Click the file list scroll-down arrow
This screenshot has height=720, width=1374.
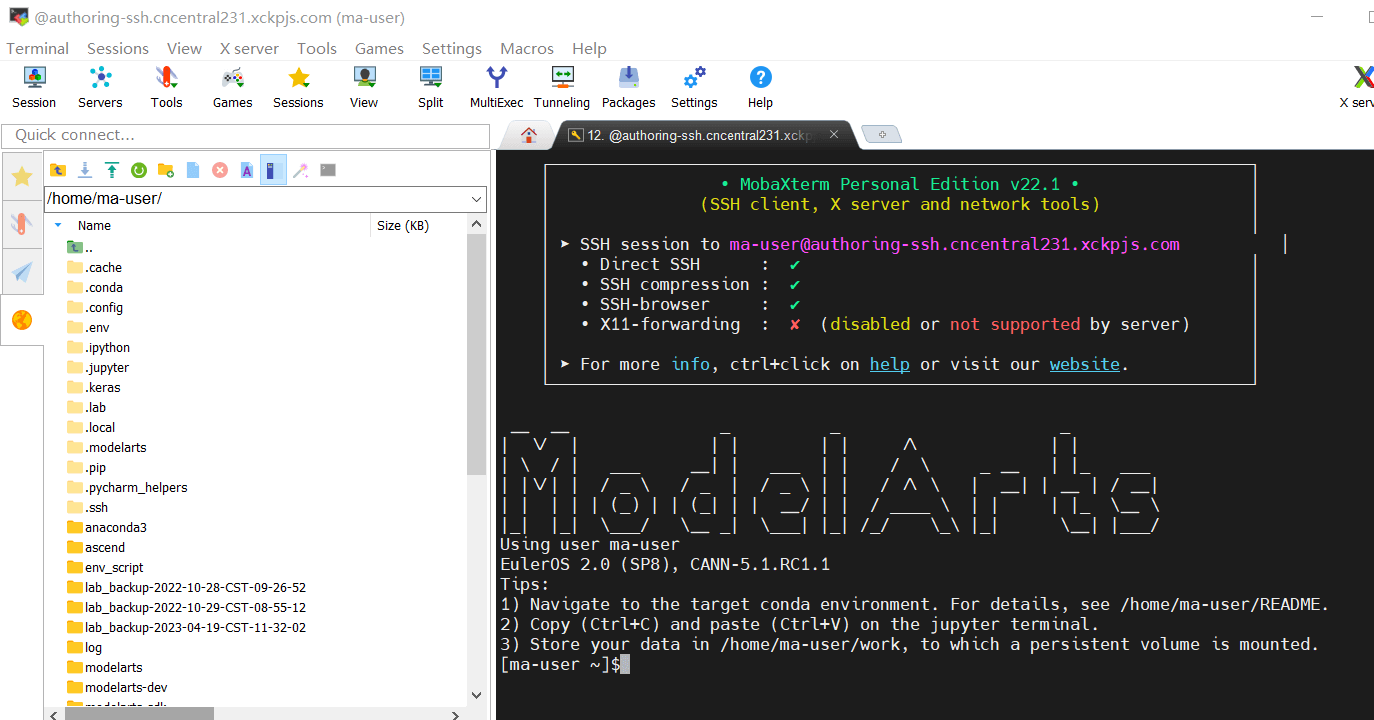tap(477, 695)
